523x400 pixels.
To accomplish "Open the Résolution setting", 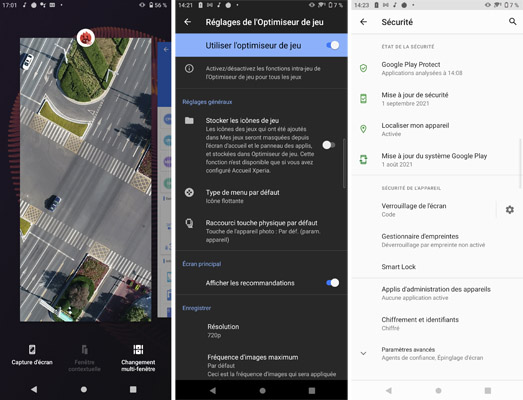I will click(262, 331).
